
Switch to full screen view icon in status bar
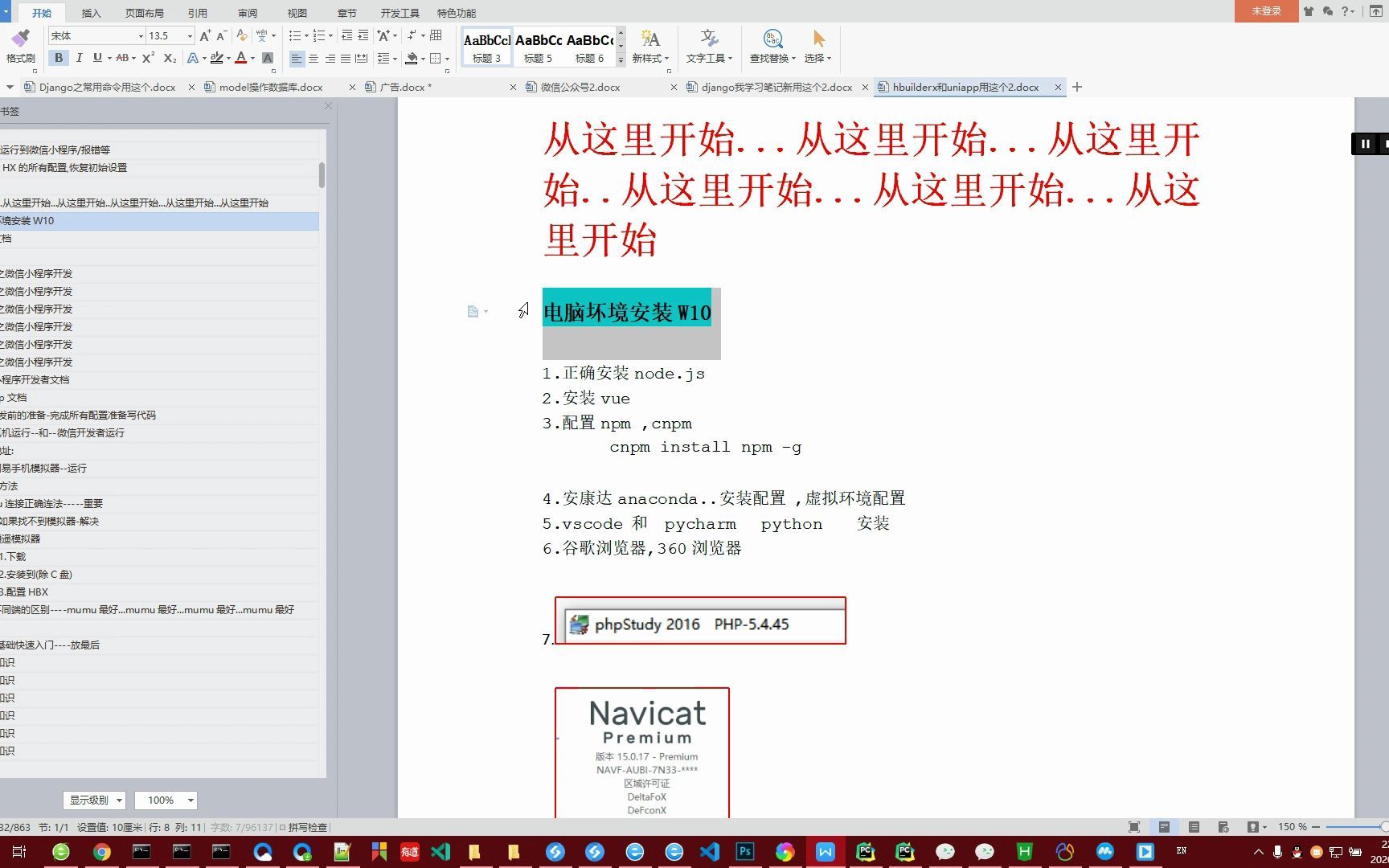1134,827
